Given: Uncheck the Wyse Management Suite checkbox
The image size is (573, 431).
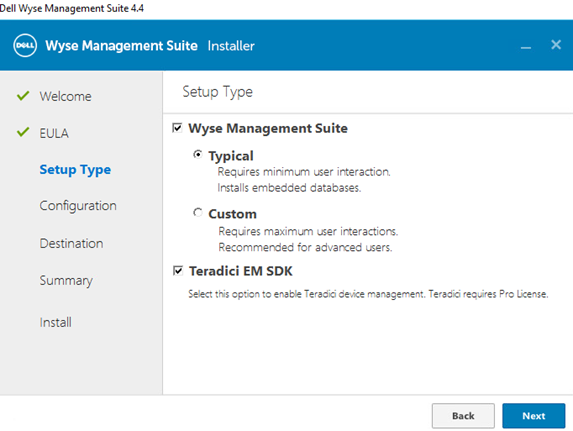Looking at the screenshot, I should tap(177, 128).
